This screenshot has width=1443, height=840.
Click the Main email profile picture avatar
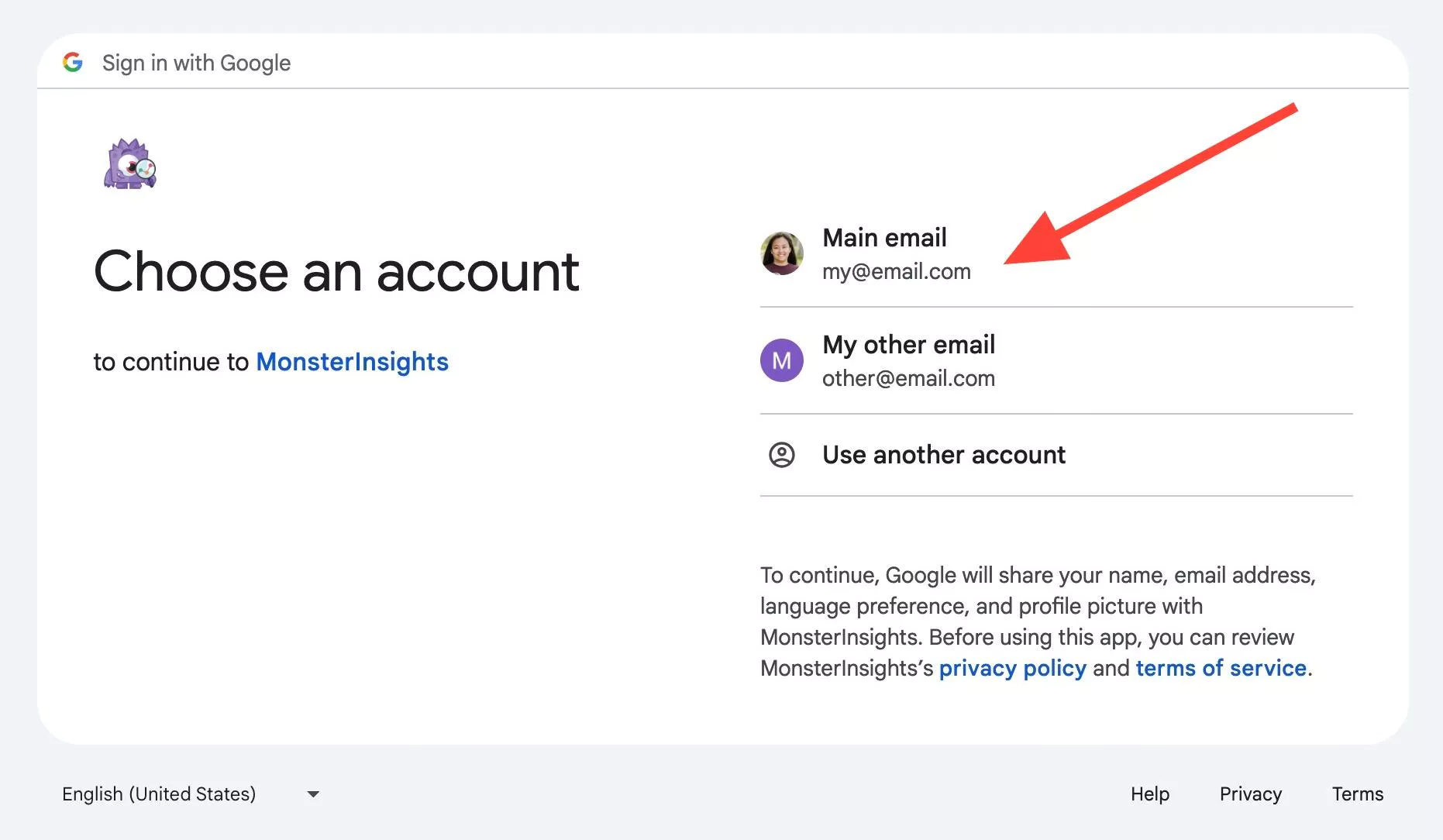click(x=782, y=253)
